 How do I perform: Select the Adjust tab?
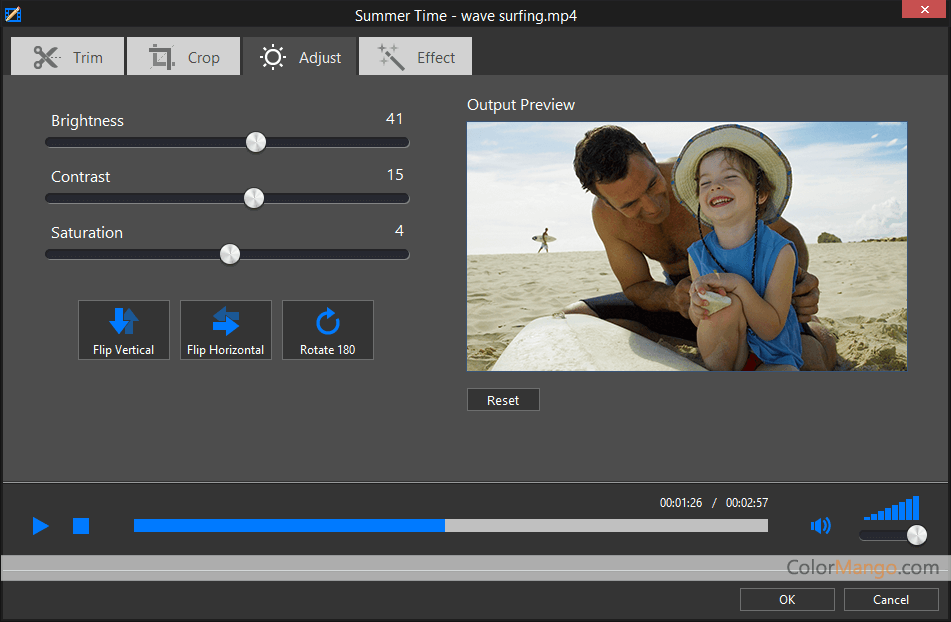(300, 57)
